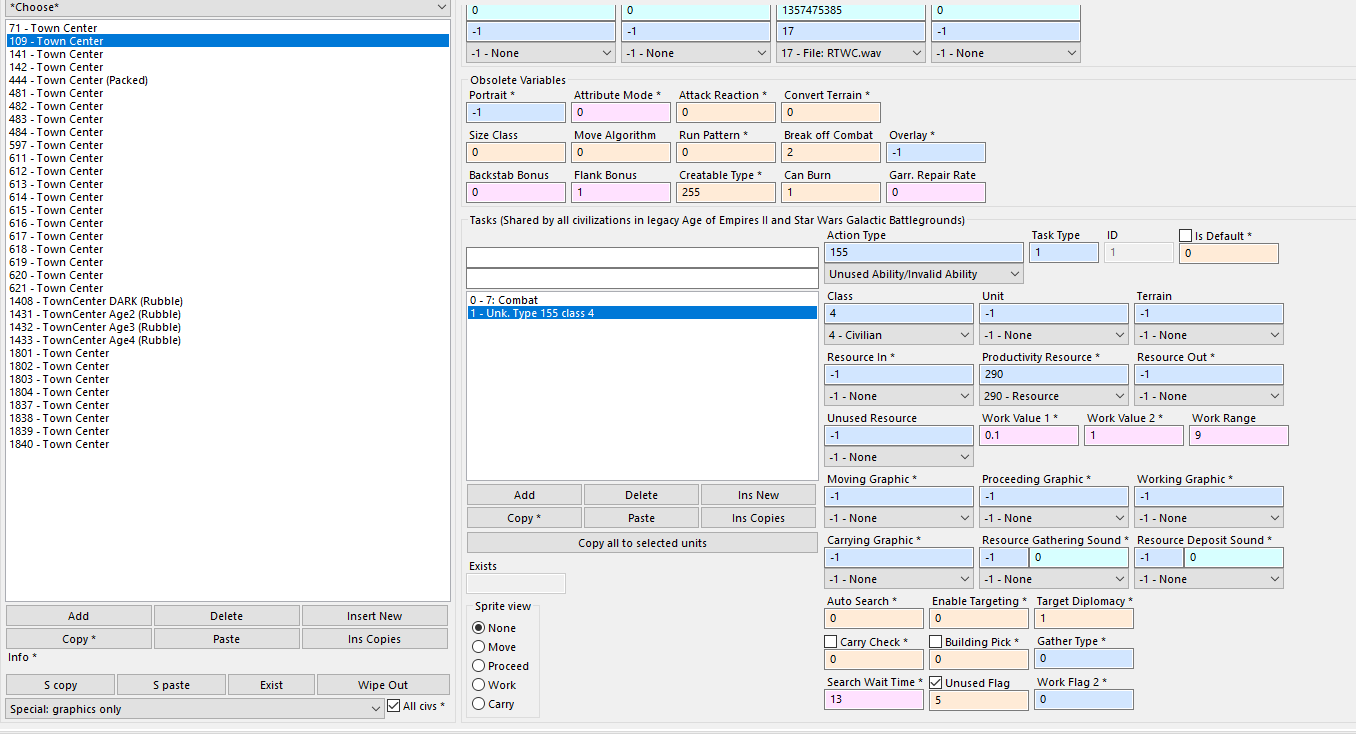The width and height of the screenshot is (1356, 734).
Task: Open the 17 - File: RTWC.wav dropdown
Action: coord(851,53)
